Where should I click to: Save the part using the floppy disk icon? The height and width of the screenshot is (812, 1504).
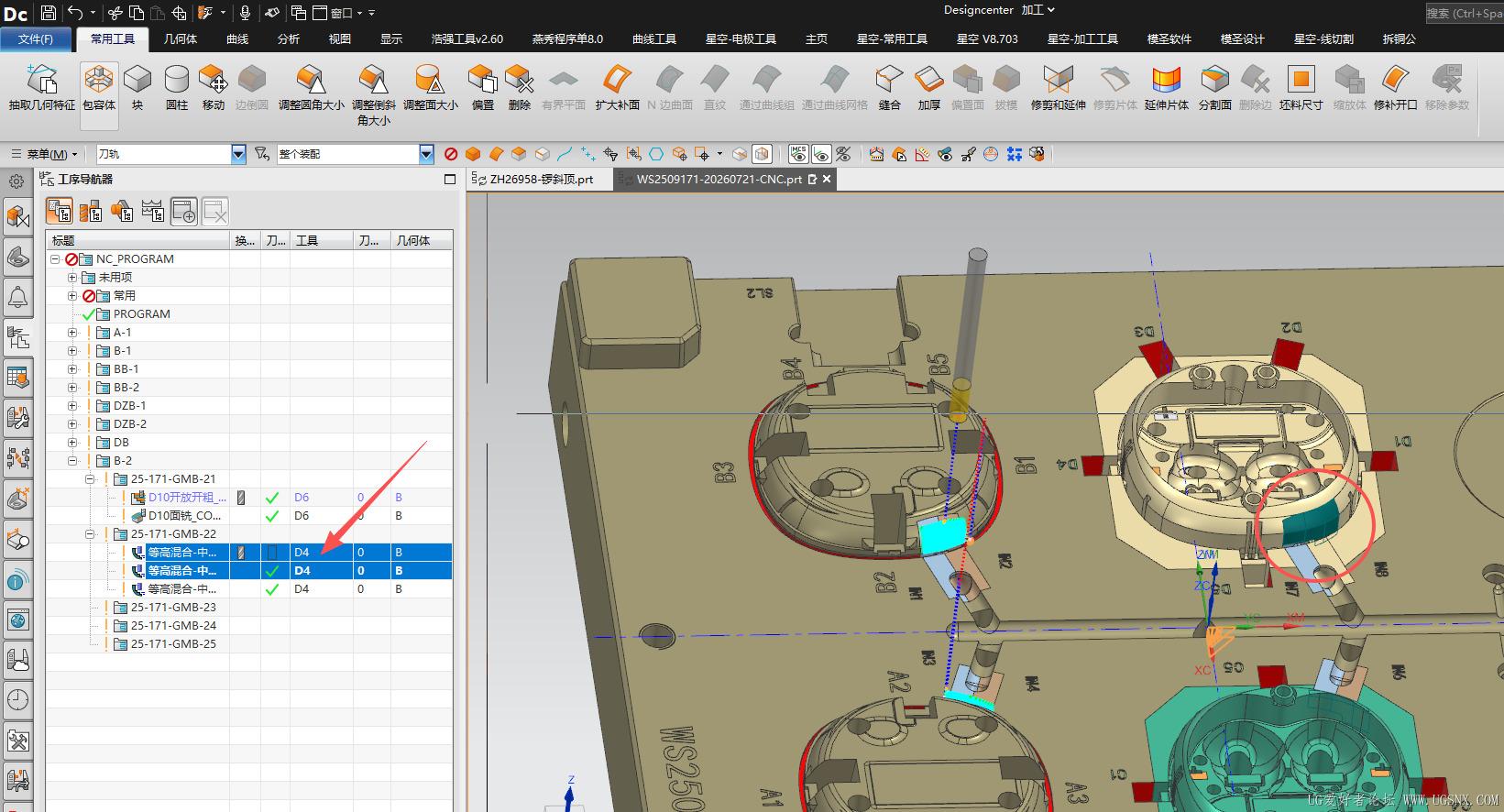point(49,13)
